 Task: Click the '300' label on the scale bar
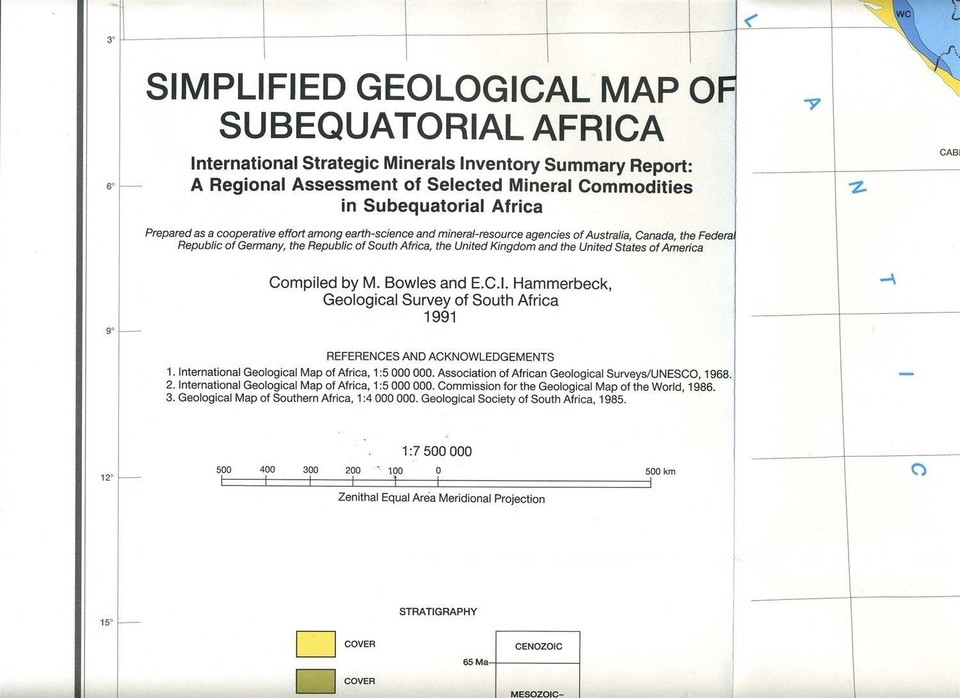pyautogui.click(x=310, y=470)
